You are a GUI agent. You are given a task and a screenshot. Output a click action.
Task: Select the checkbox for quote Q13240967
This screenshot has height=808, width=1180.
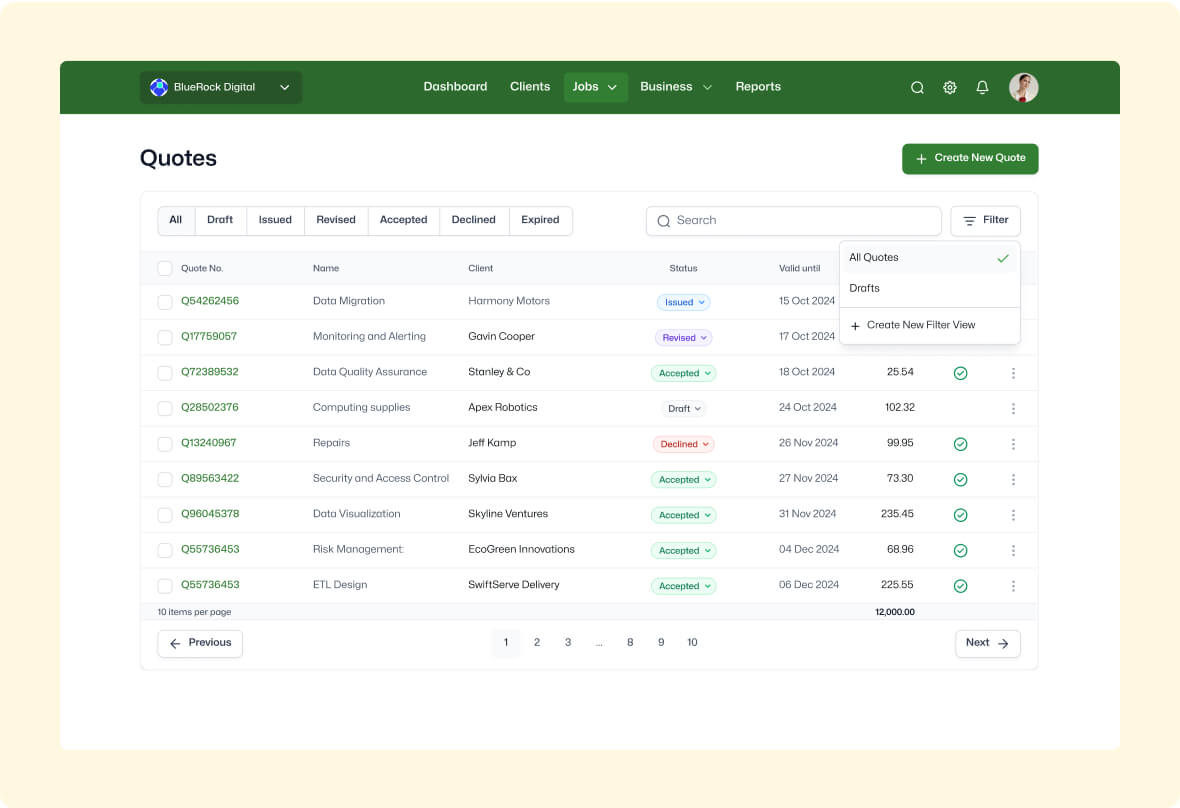(x=165, y=444)
